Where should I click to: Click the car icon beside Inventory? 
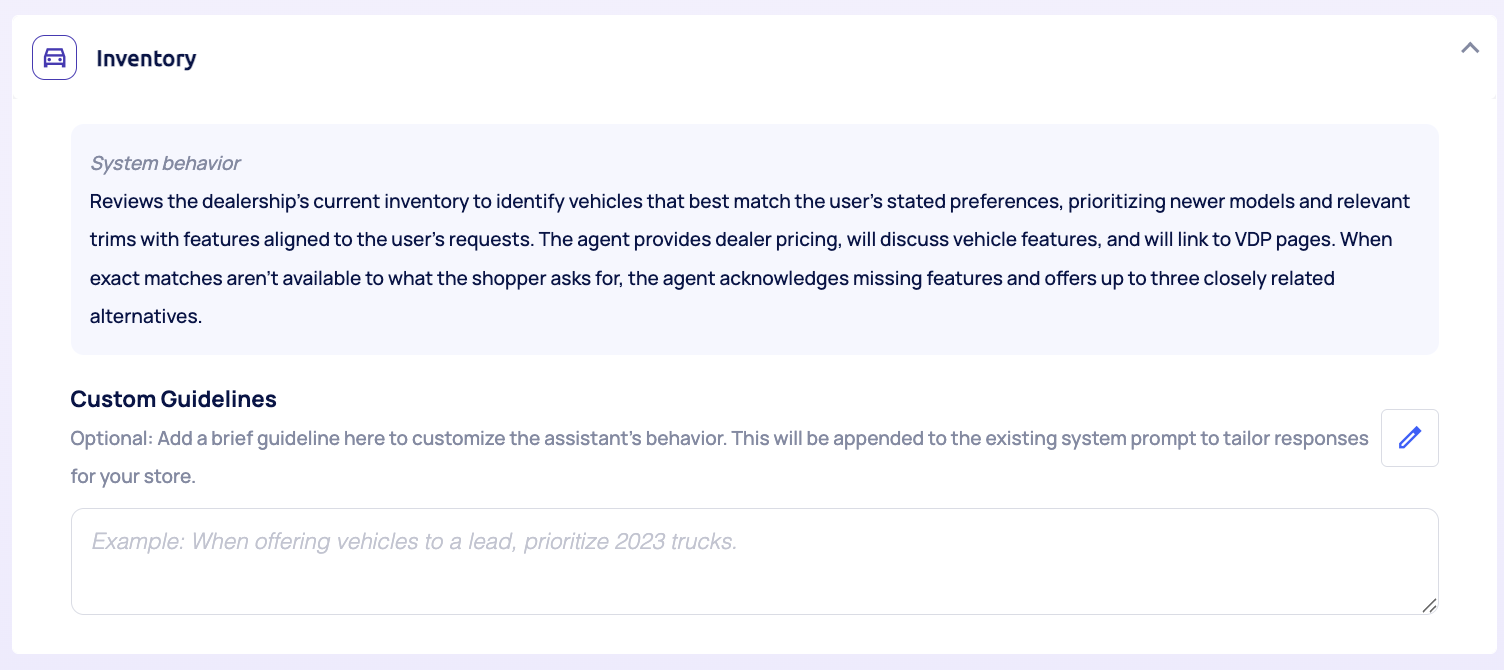[55, 58]
